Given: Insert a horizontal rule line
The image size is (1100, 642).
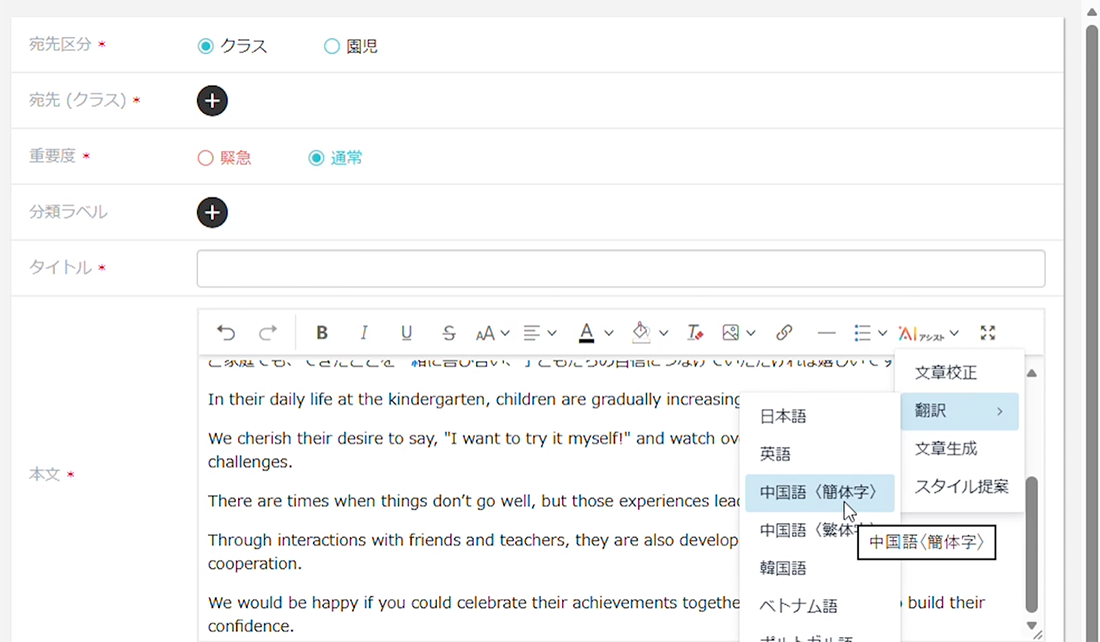Looking at the screenshot, I should (x=826, y=333).
